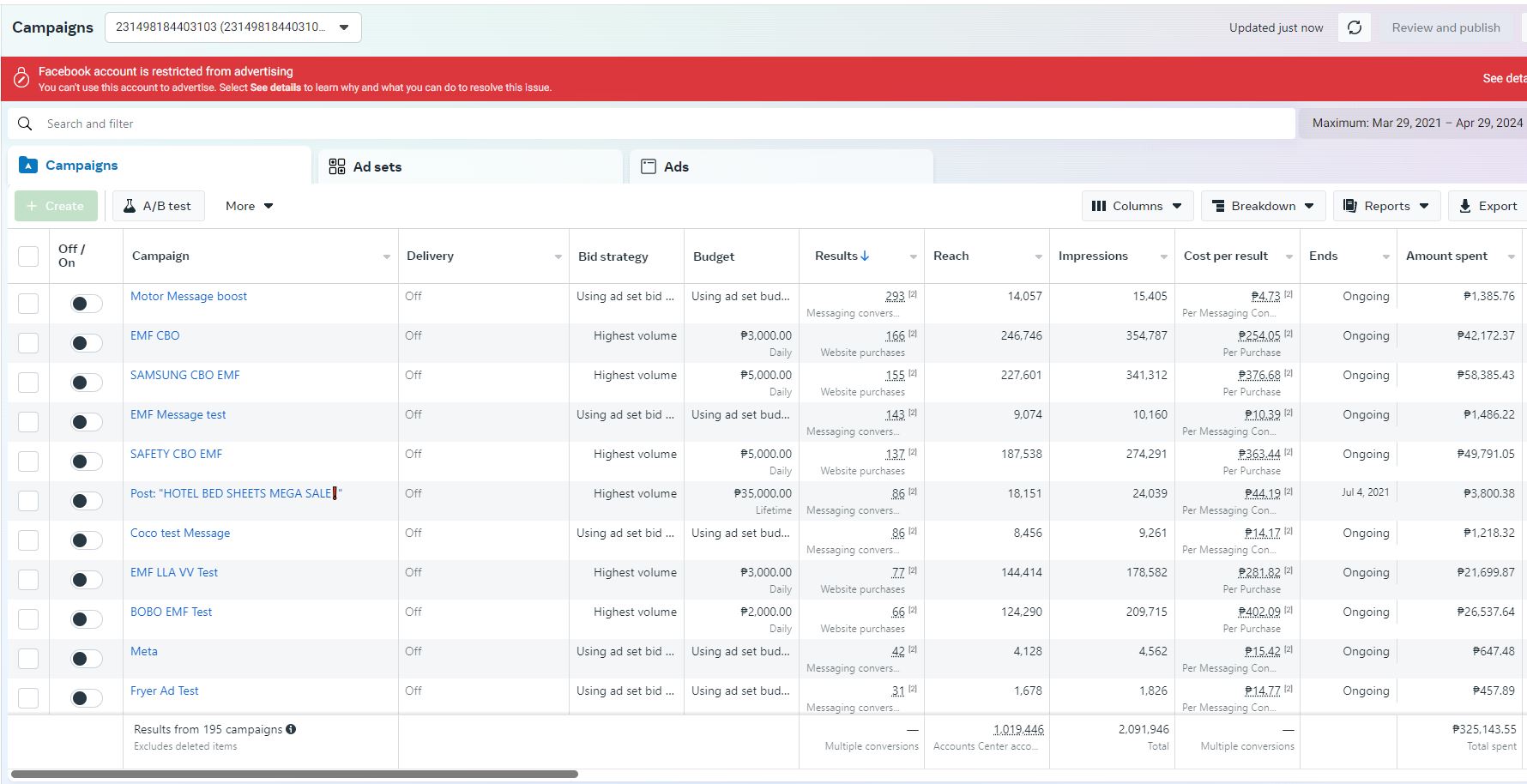
Task: Open the Columns dropdown
Action: pyautogui.click(x=1138, y=206)
